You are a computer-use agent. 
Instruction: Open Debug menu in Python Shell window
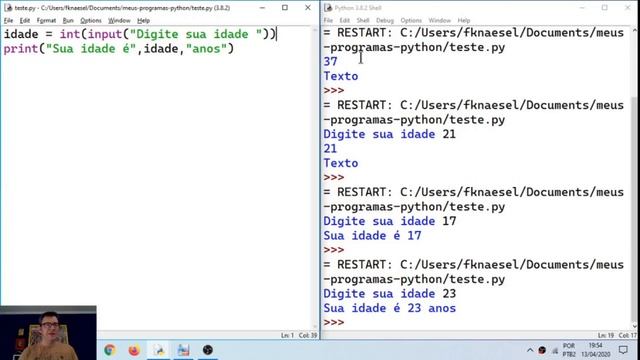pos(385,20)
